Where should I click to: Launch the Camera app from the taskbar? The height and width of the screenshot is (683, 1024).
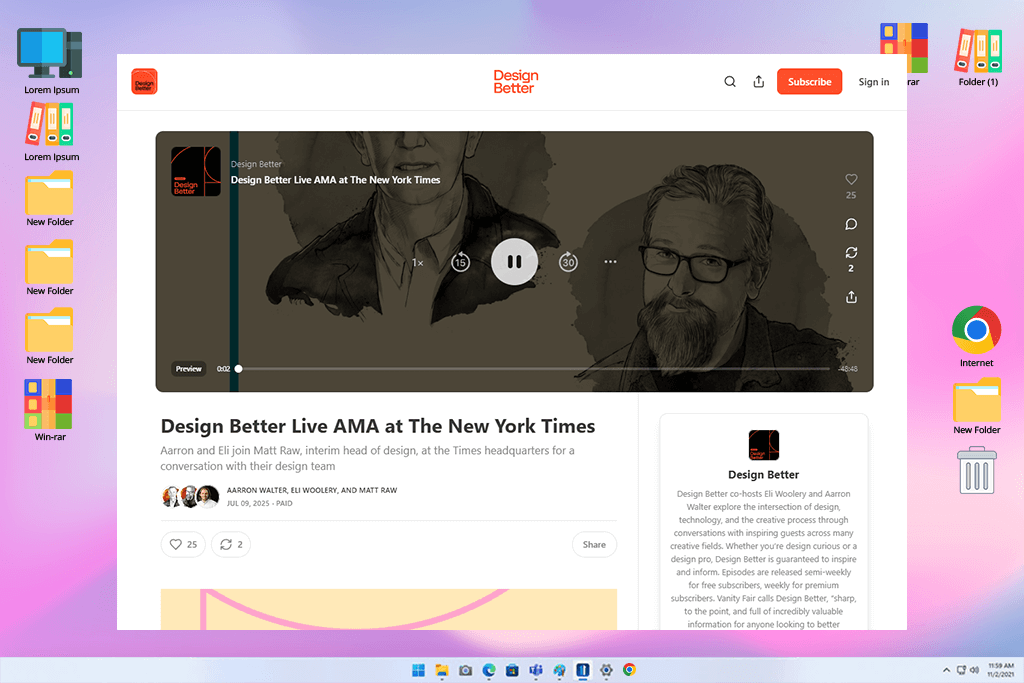466,670
